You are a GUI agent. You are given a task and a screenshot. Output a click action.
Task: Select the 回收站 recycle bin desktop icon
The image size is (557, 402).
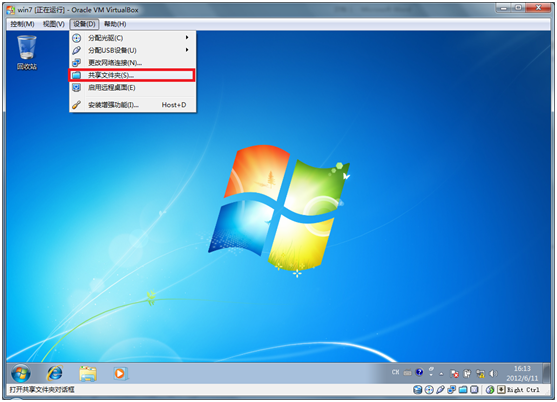pos(27,52)
